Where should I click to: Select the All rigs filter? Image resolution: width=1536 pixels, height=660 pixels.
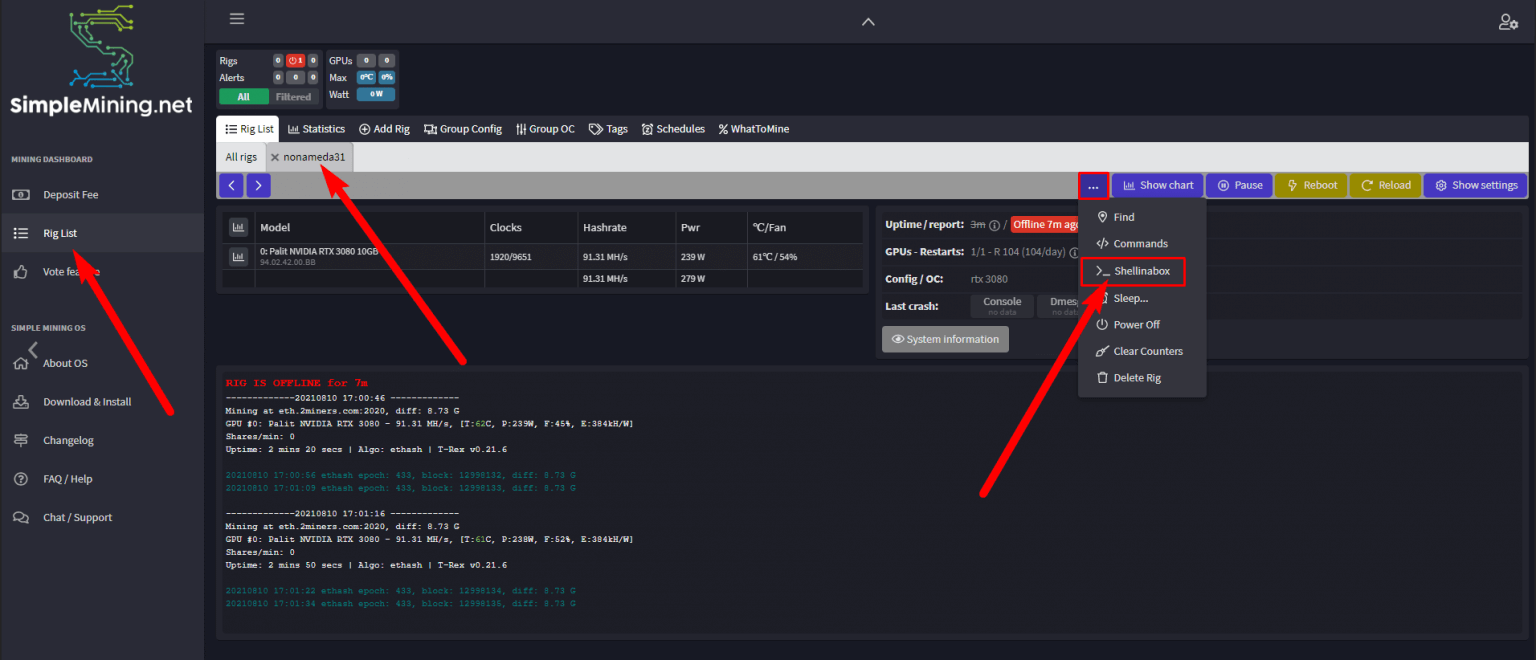[x=240, y=157]
